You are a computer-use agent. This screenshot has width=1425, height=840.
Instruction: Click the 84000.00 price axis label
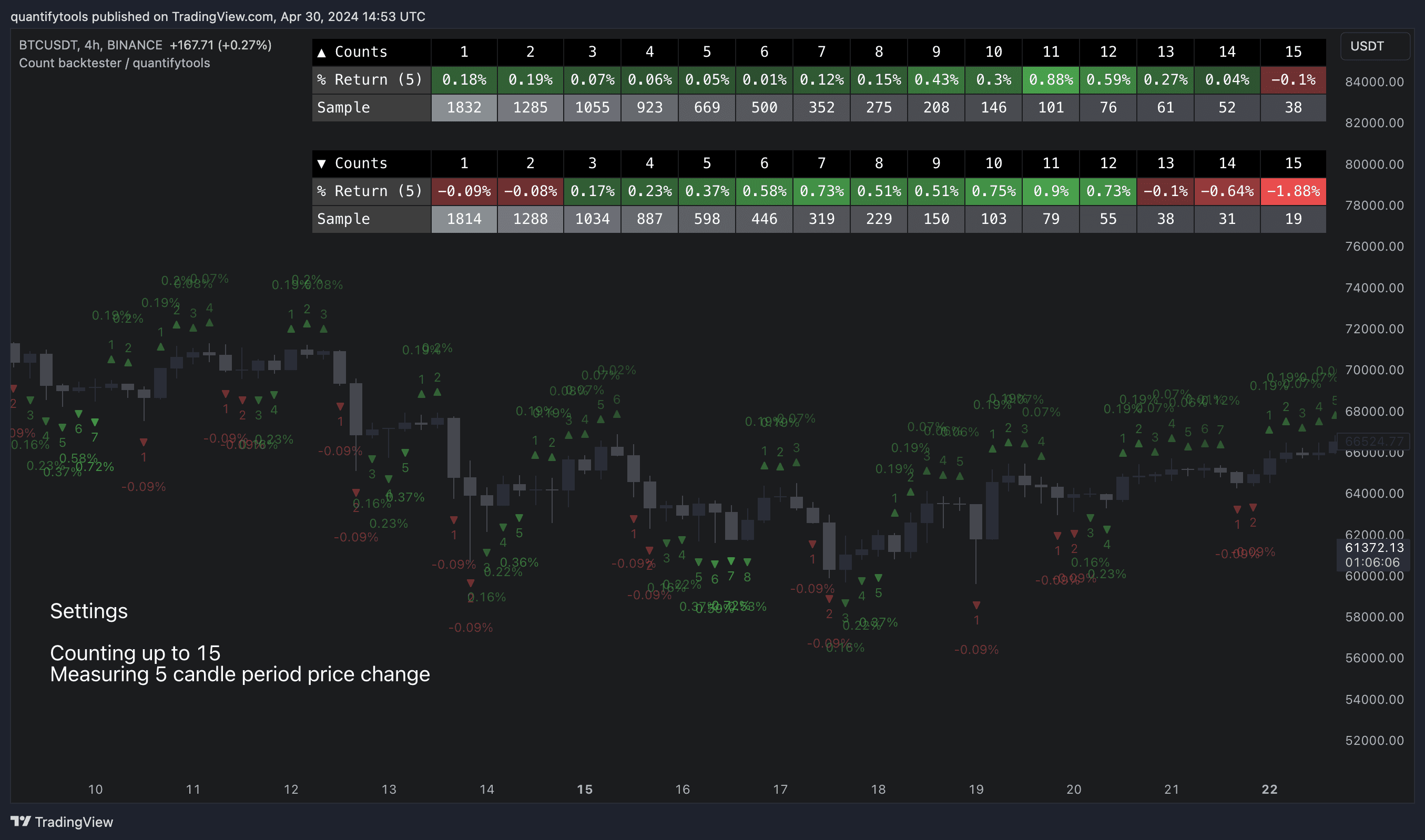tap(1374, 82)
